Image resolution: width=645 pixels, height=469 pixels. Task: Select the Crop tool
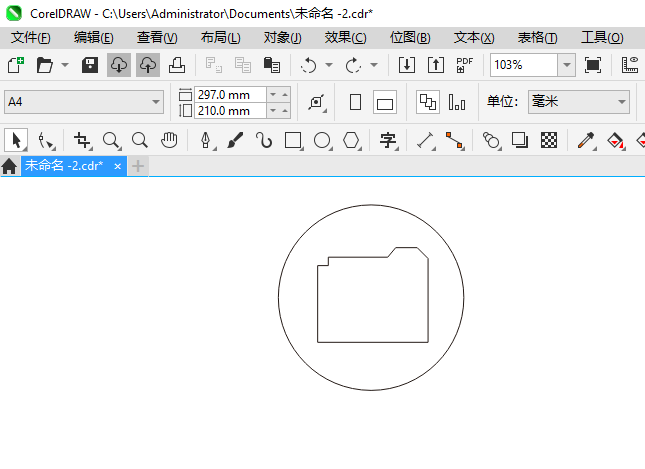(x=82, y=141)
